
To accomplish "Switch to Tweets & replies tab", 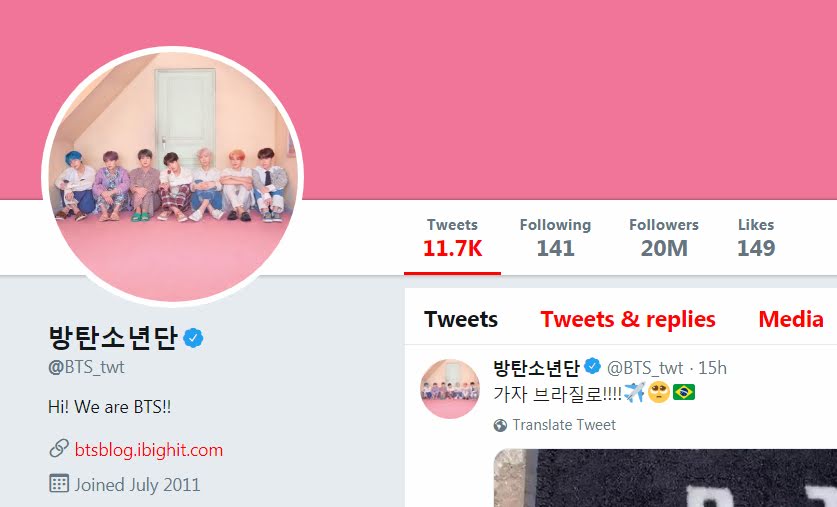I will [628, 319].
